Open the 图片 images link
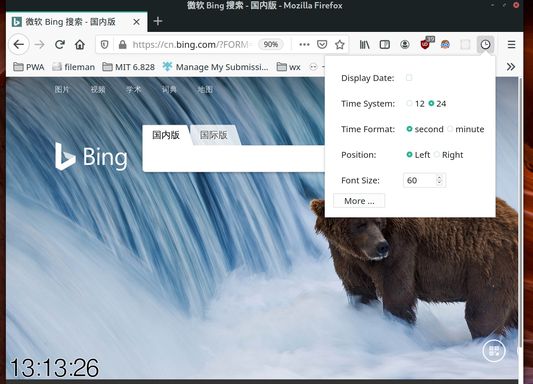 [x=62, y=89]
